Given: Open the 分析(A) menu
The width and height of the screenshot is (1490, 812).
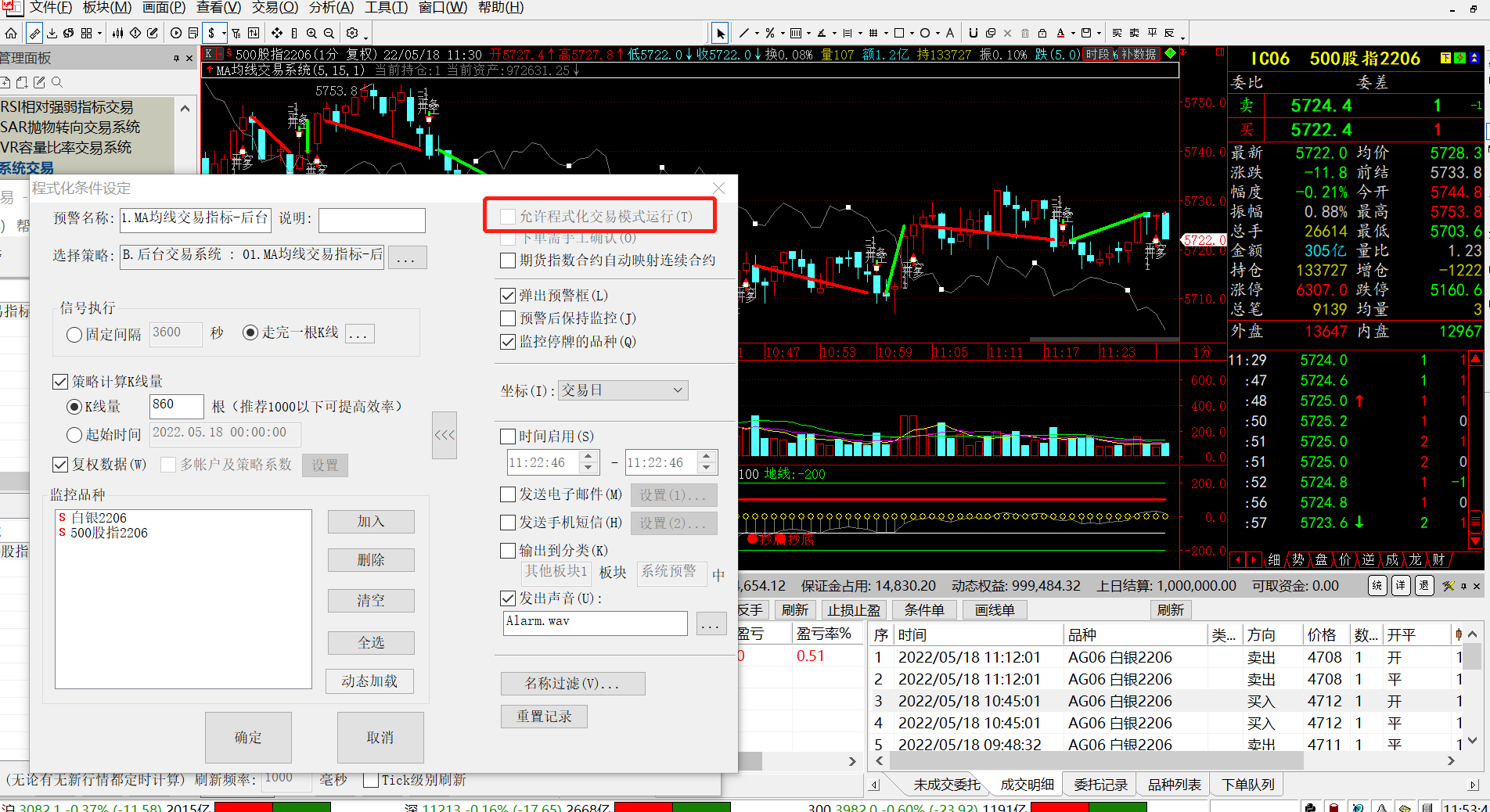Looking at the screenshot, I should pos(331,8).
